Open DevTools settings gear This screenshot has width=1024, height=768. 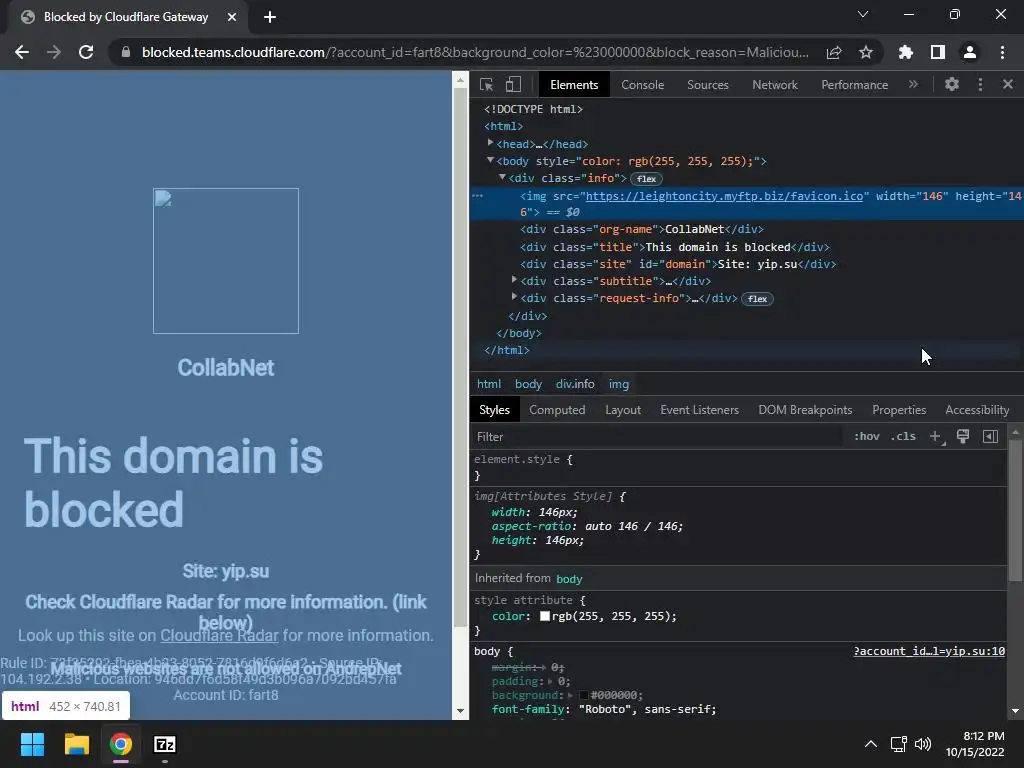click(x=952, y=84)
